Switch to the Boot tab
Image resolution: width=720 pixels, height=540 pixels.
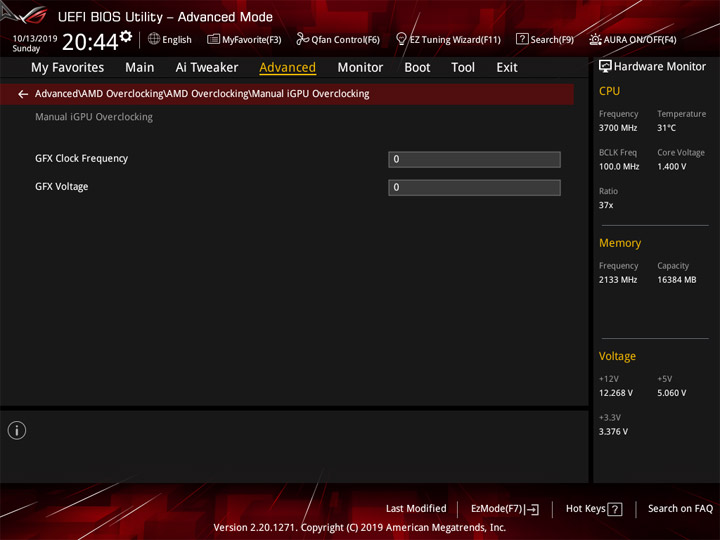417,68
